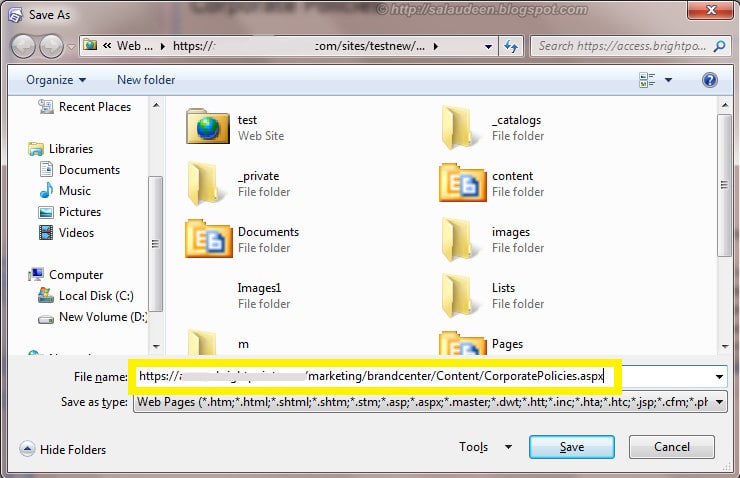Open the Save as type dropdown
Image resolution: width=740 pixels, height=478 pixels.
point(430,402)
